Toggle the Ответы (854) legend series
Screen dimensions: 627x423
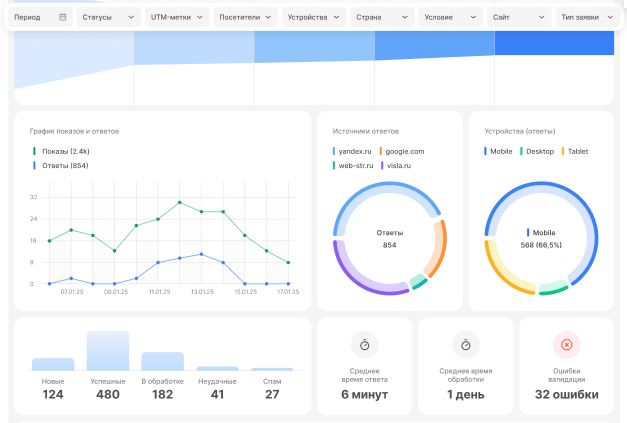(x=61, y=165)
